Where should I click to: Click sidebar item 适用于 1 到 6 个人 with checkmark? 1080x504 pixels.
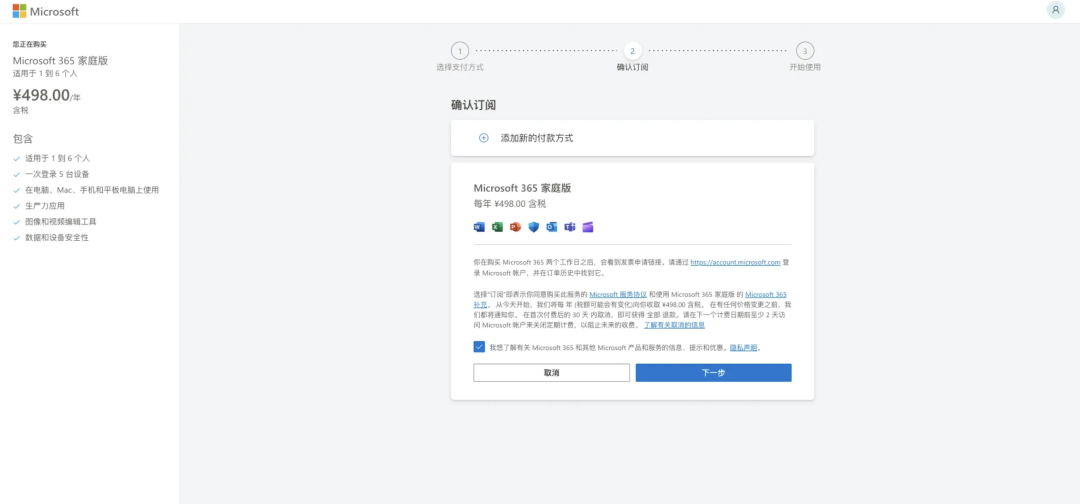coord(57,158)
